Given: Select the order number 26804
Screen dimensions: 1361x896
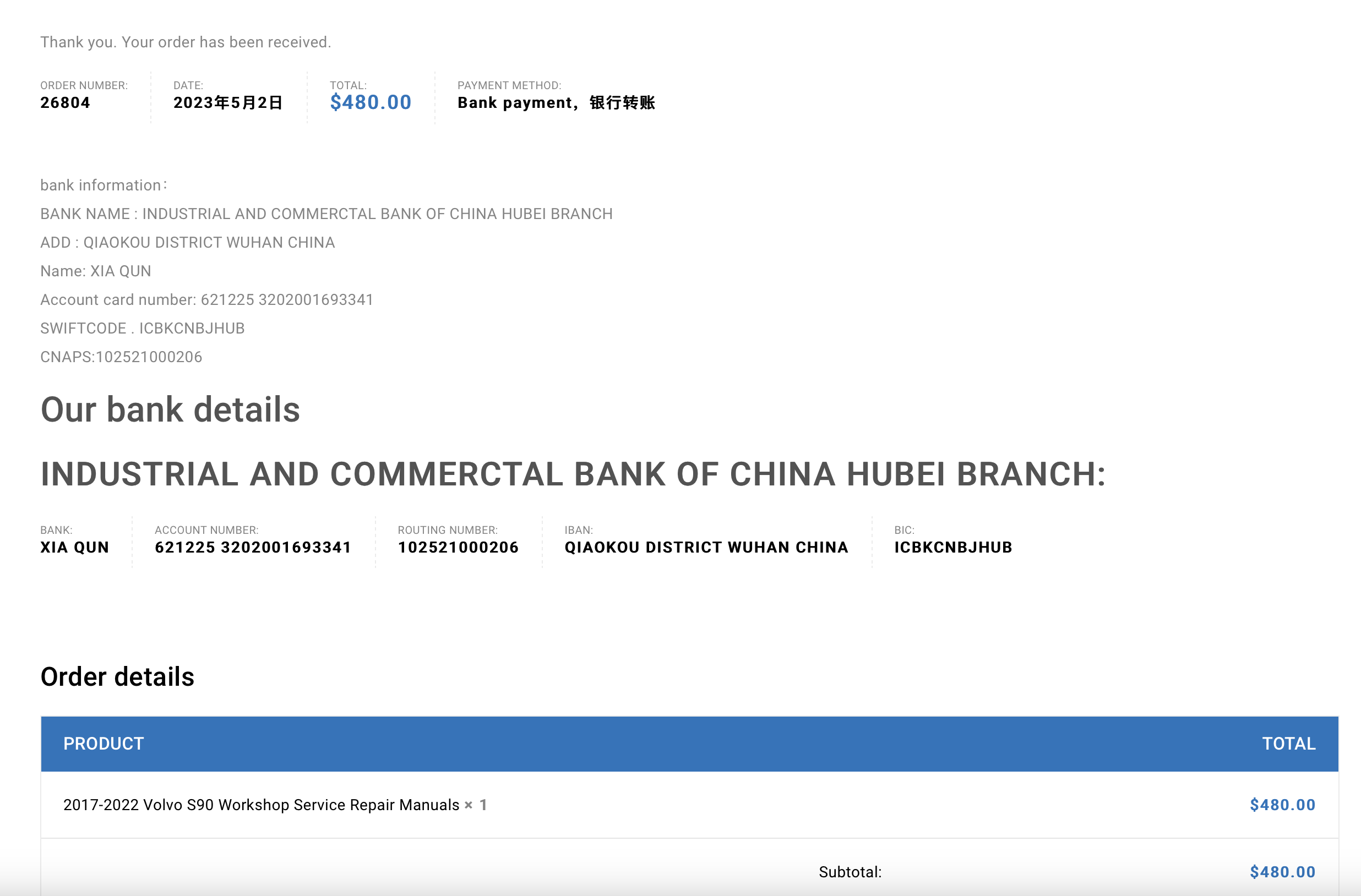Looking at the screenshot, I should 65,103.
